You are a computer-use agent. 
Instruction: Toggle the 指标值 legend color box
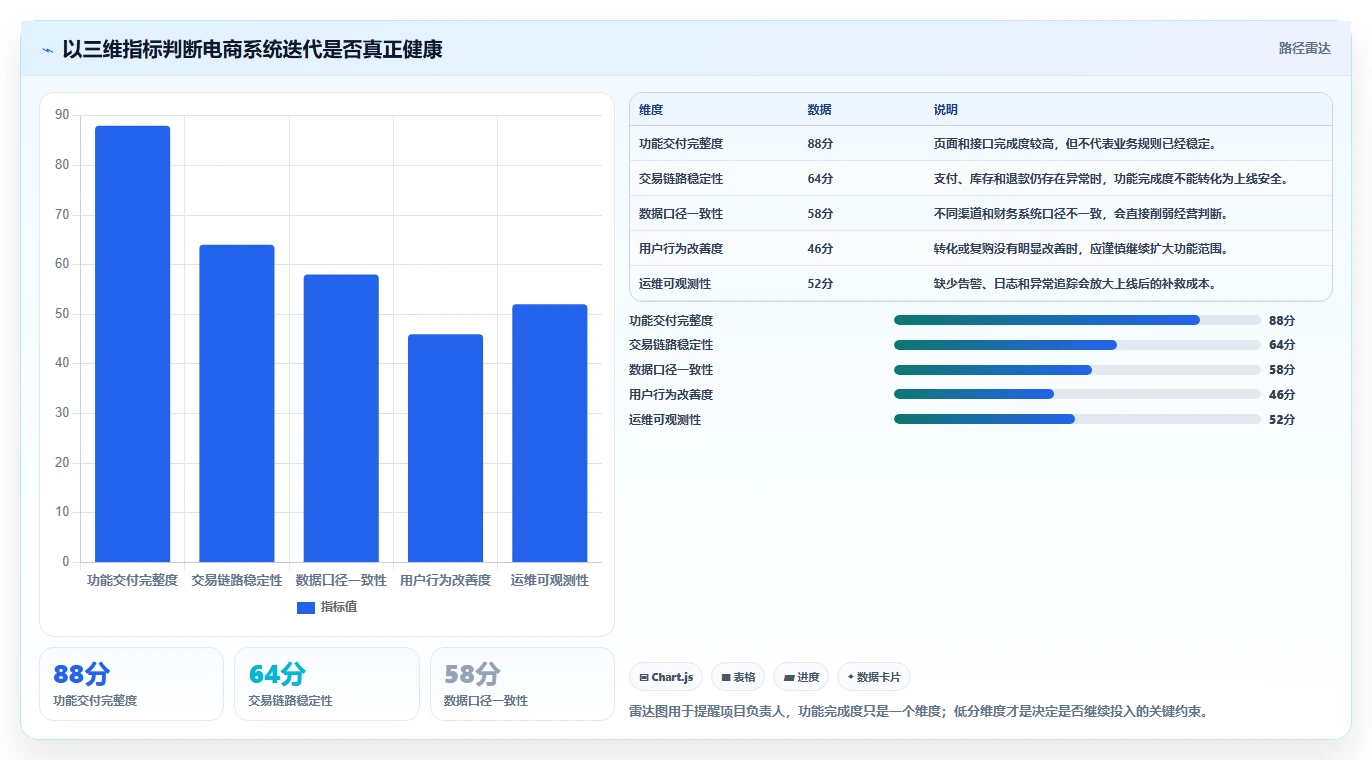306,608
